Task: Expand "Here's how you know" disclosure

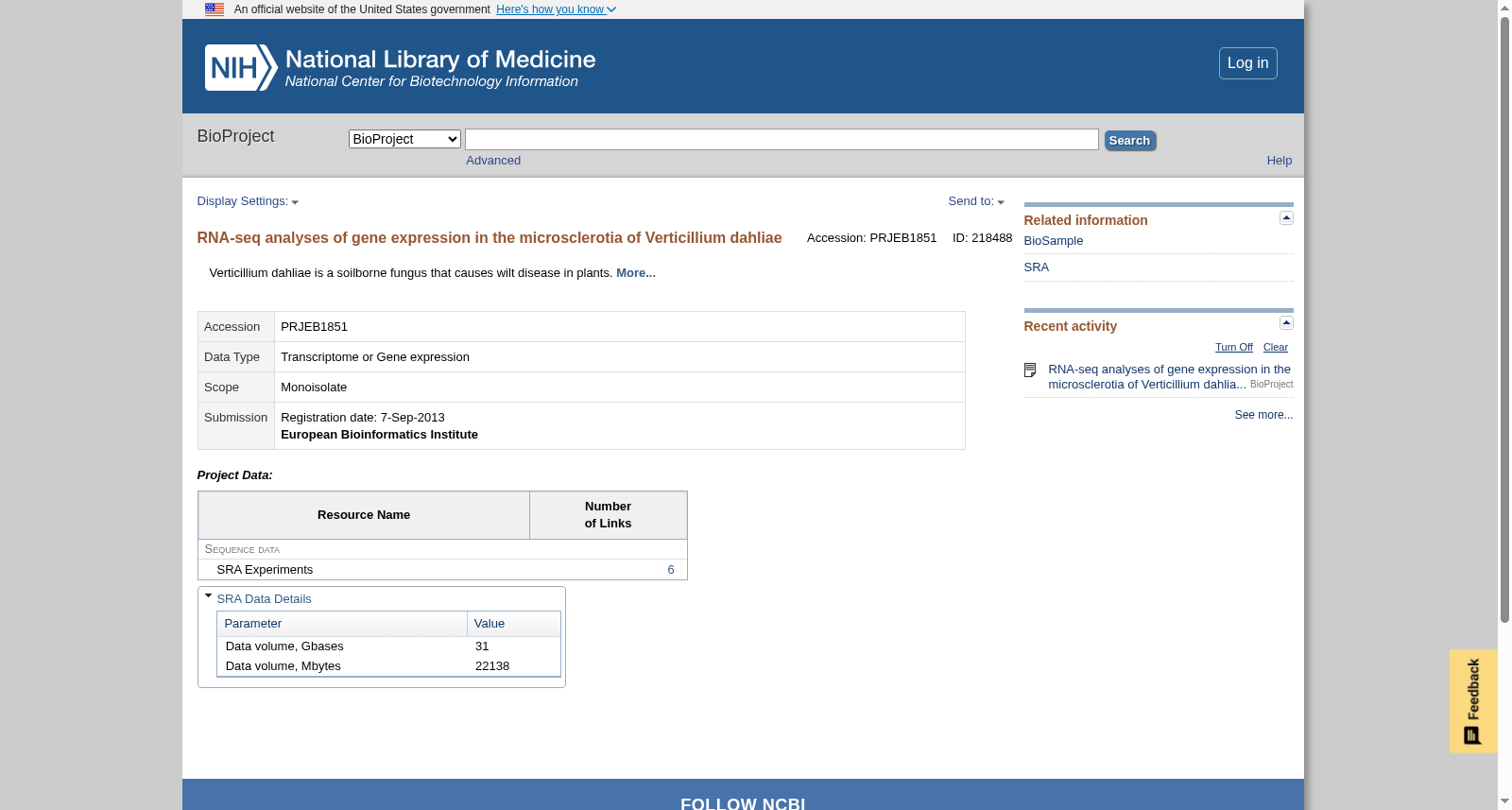Action: coord(556,9)
